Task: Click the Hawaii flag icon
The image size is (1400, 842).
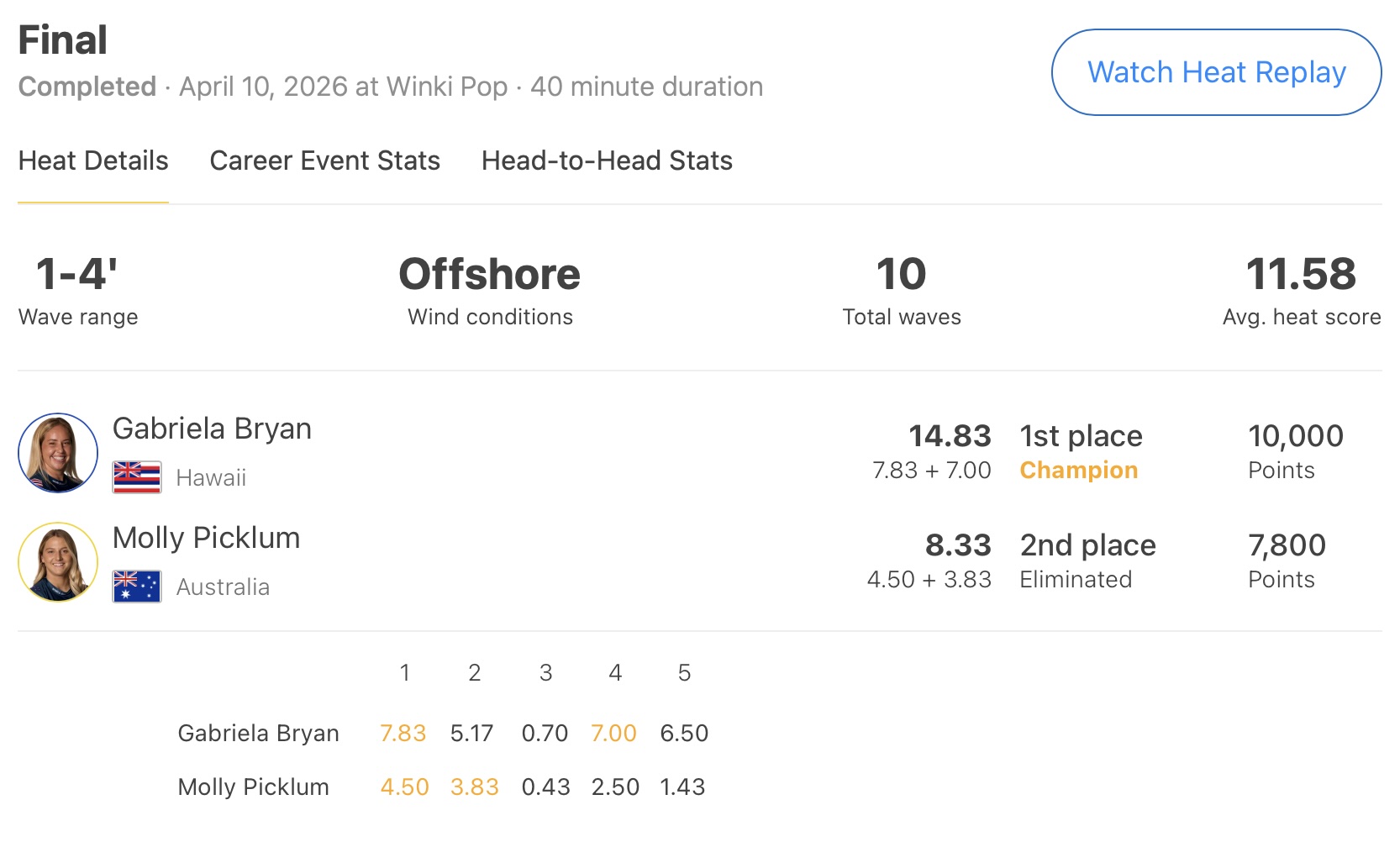Action: coord(137,477)
